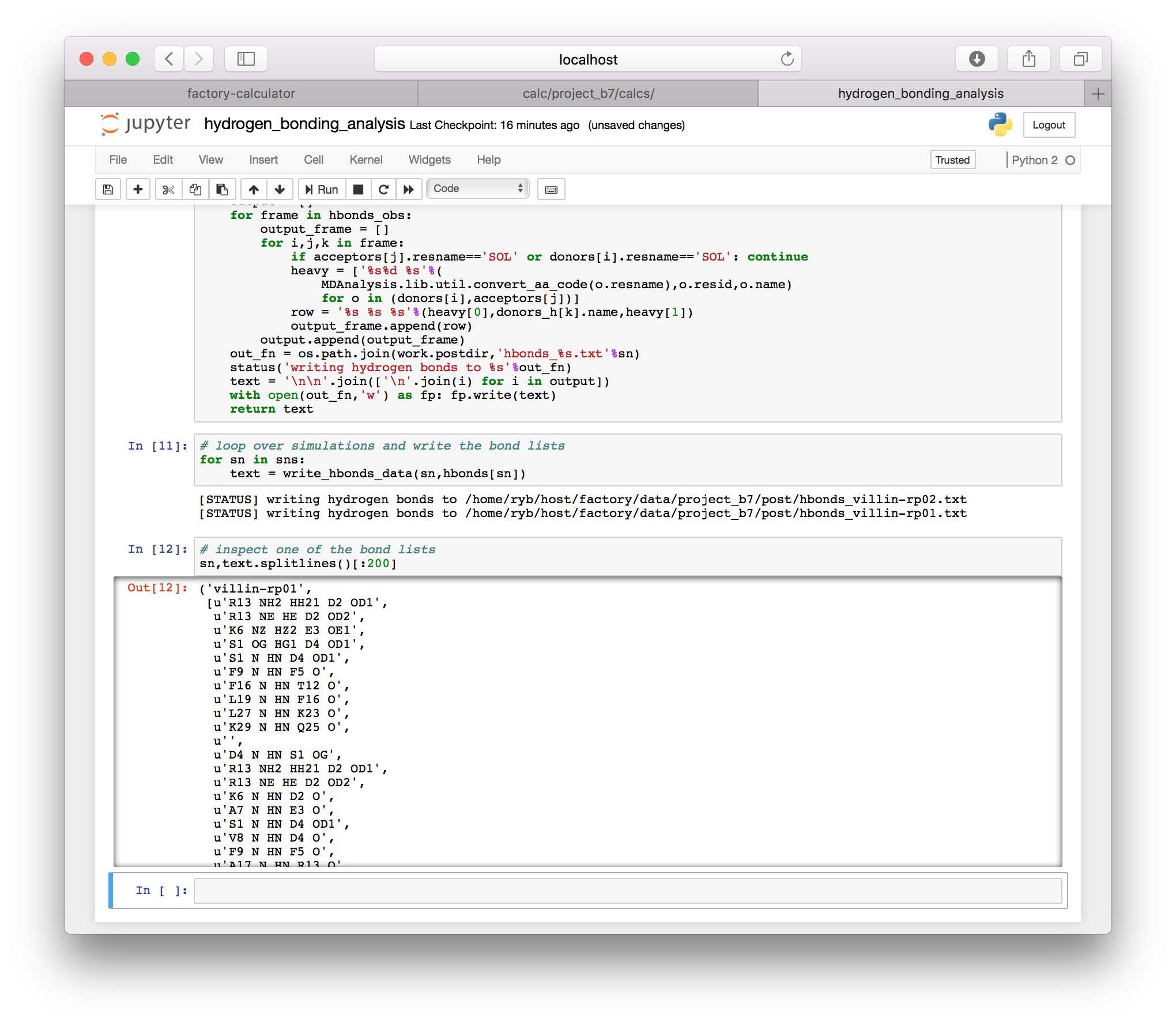Save and checkpoint the notebook
The height and width of the screenshot is (1026, 1176).
[108, 189]
